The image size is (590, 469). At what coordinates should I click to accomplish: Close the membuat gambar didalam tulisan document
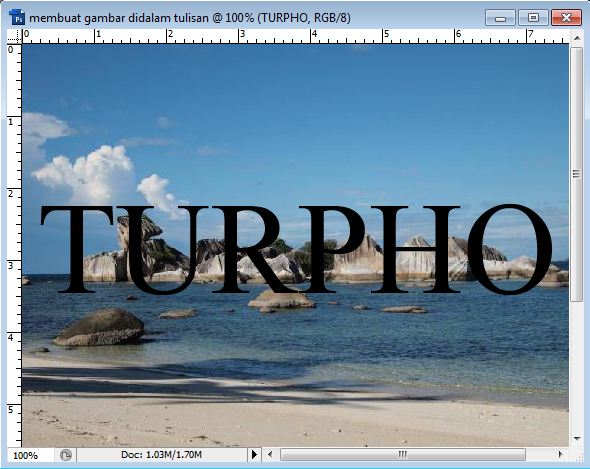[566, 18]
